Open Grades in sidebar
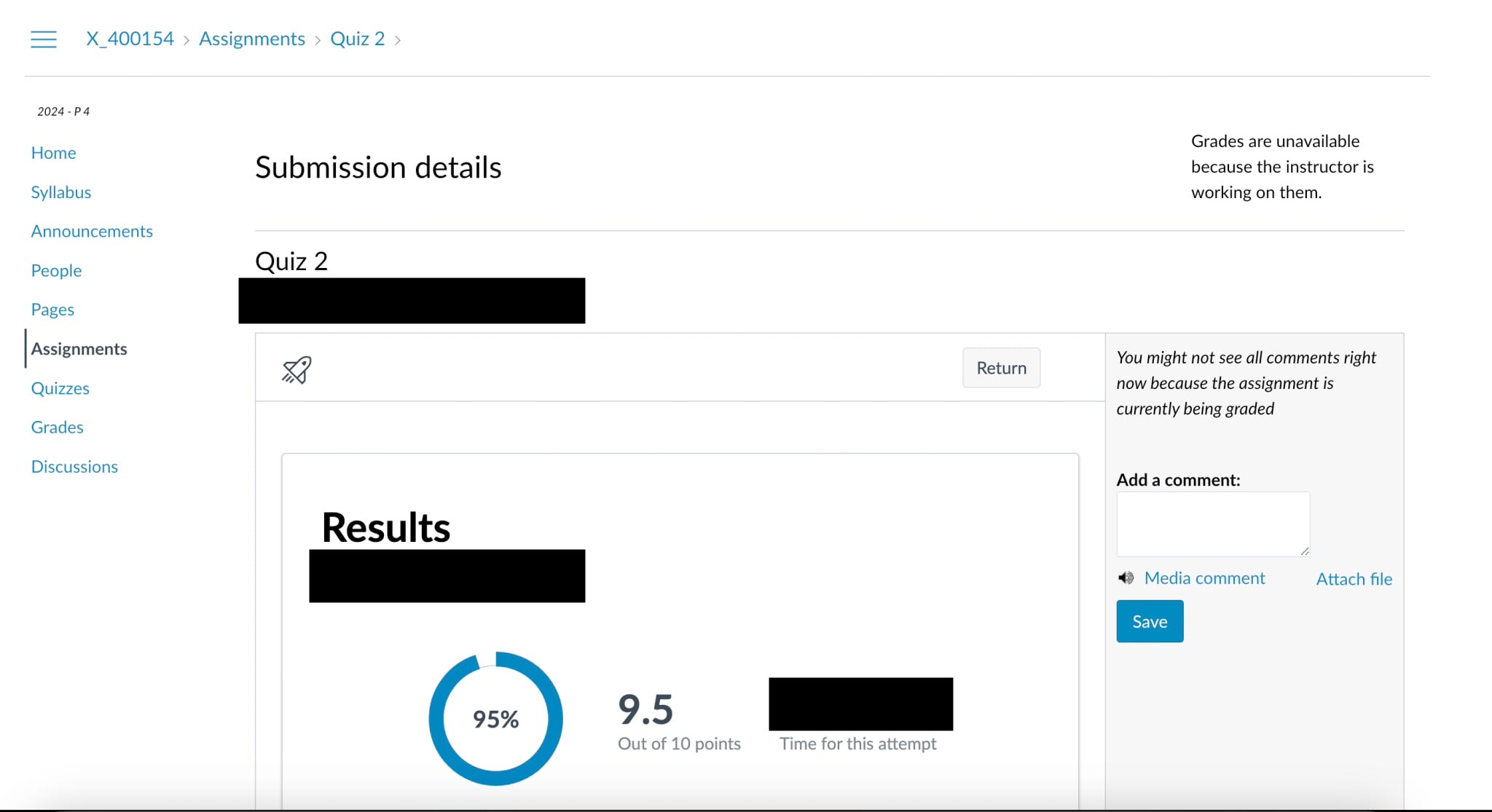 pos(57,427)
